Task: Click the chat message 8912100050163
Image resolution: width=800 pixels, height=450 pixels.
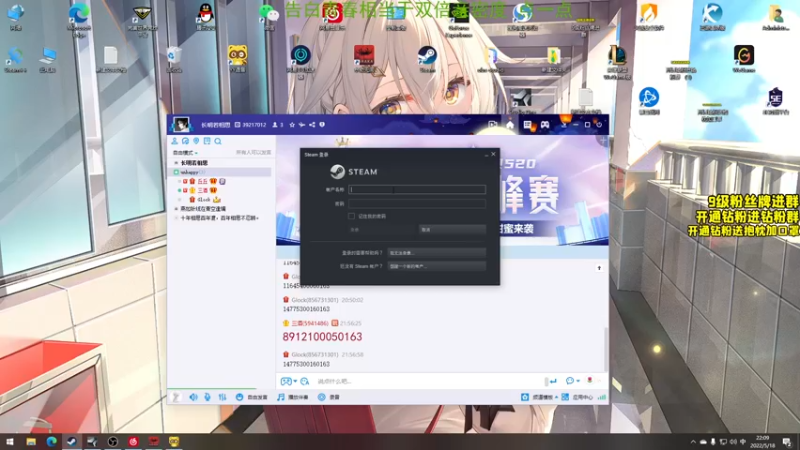Action: click(322, 337)
